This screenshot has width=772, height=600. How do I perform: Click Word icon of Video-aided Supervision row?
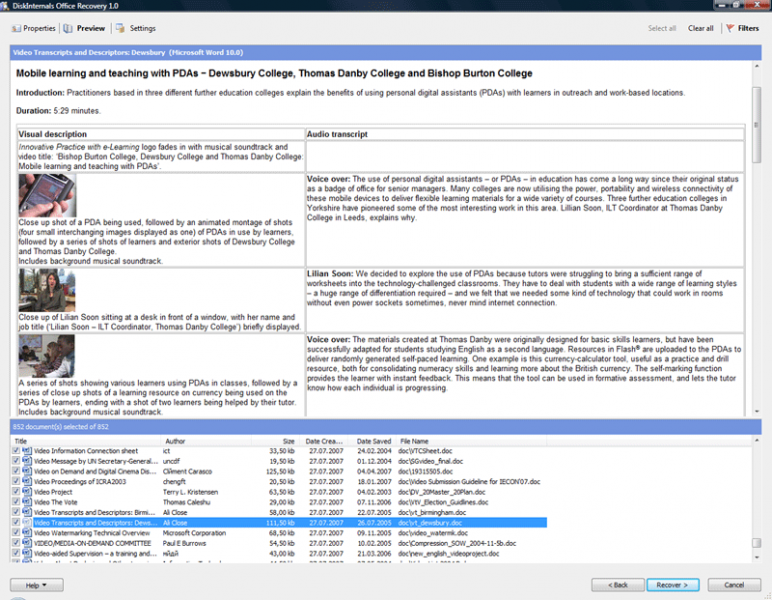(x=27, y=554)
